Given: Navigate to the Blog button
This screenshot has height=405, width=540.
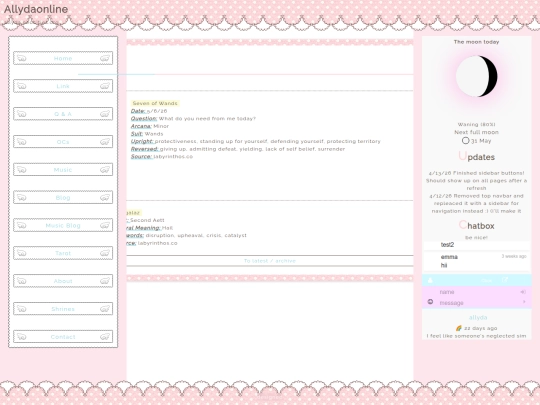Looking at the screenshot, I should point(63,197).
